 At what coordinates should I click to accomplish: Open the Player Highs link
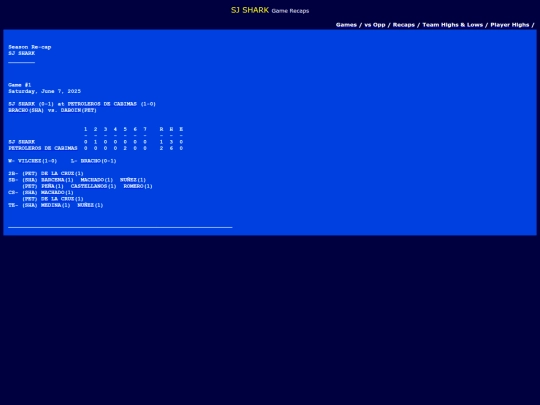510,25
